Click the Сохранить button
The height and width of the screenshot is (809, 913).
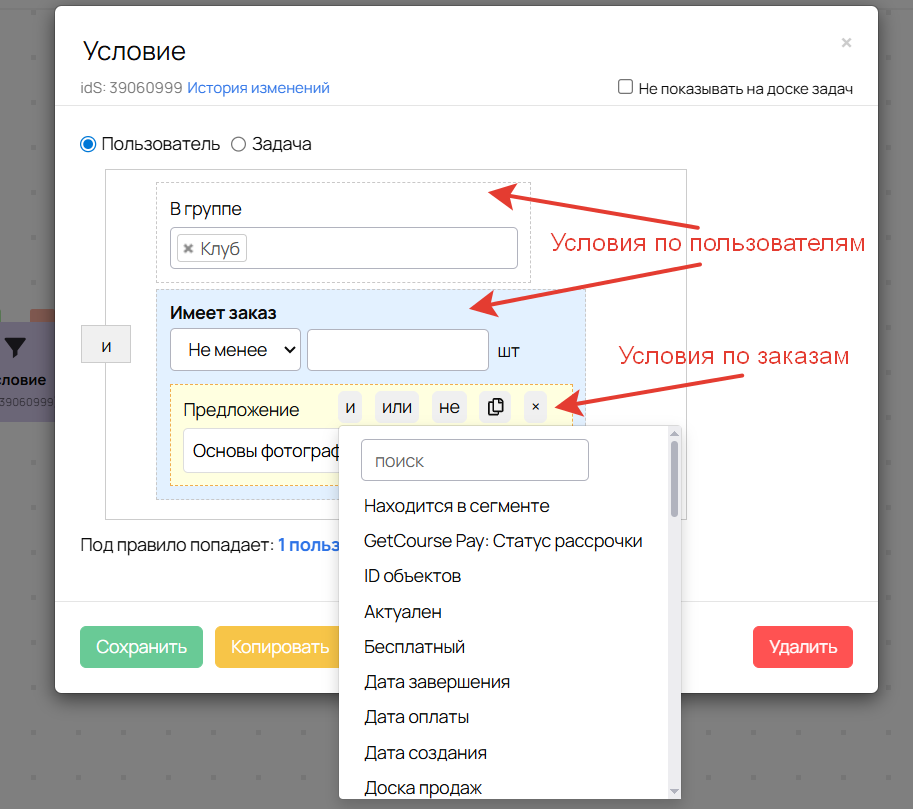141,647
